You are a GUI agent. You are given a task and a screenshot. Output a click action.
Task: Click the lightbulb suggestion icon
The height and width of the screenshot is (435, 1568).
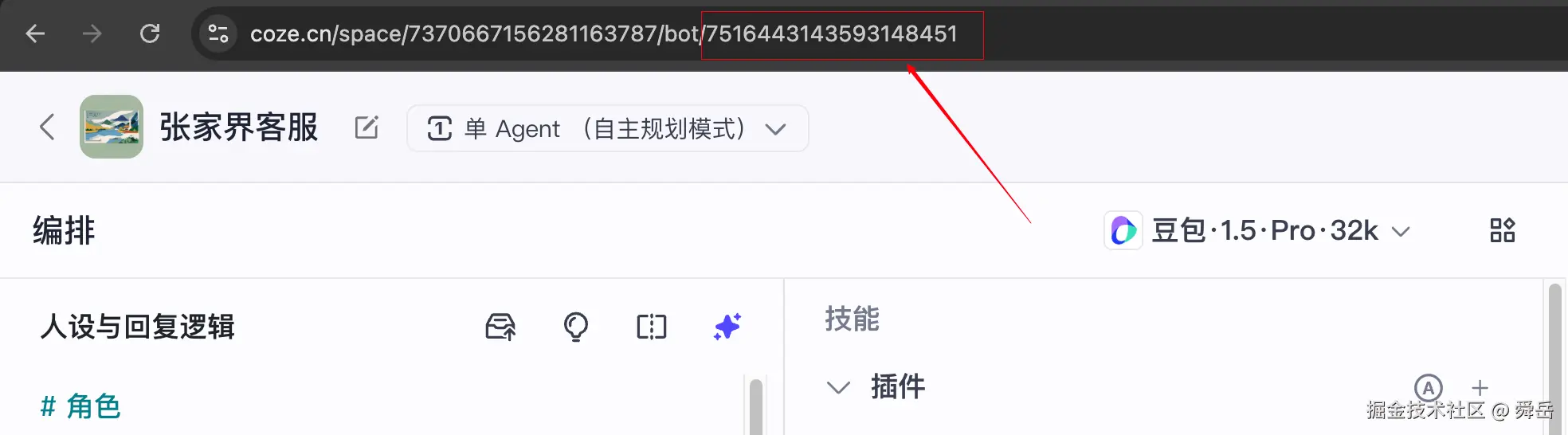(575, 327)
